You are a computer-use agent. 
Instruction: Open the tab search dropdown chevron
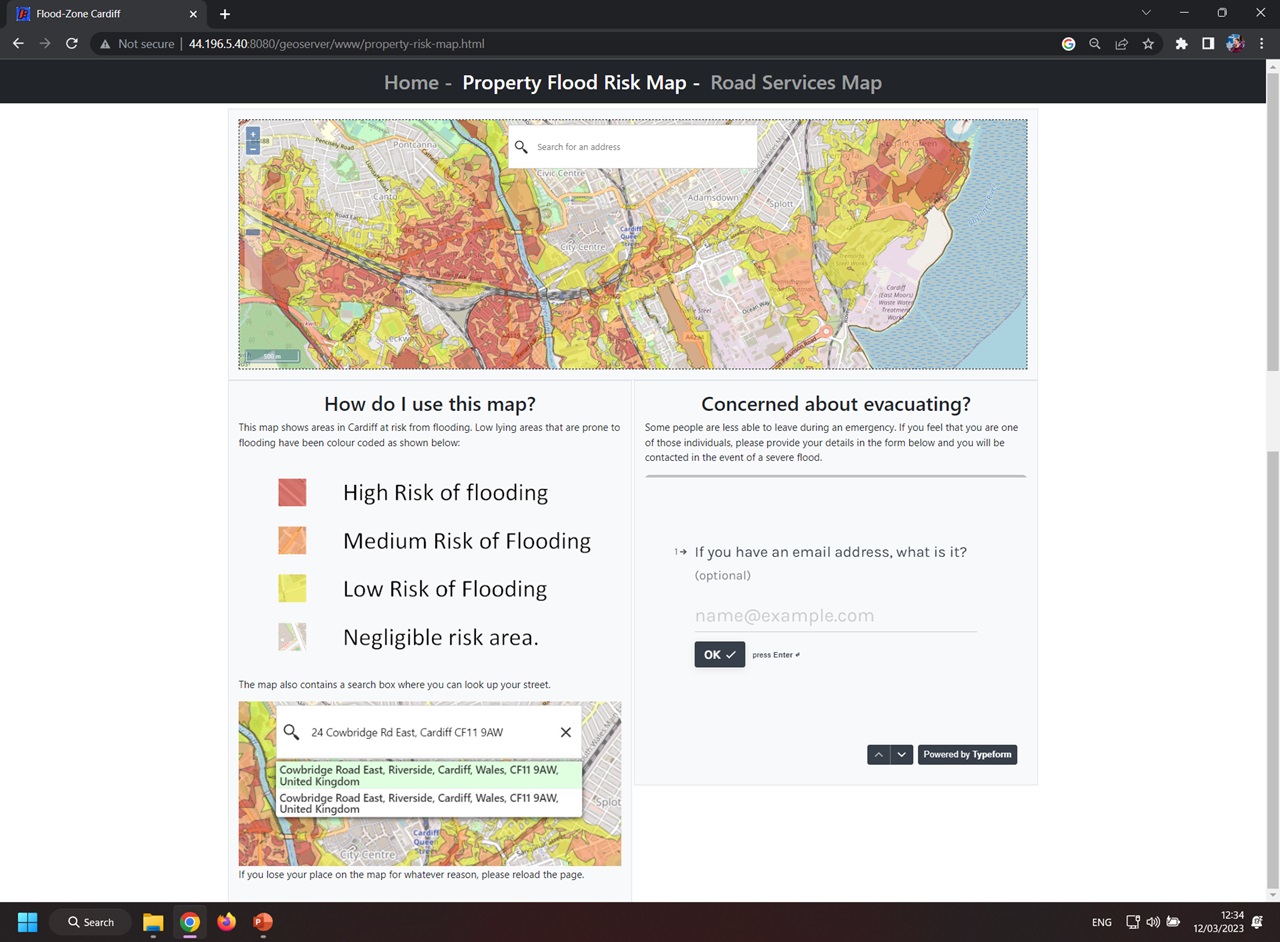pyautogui.click(x=1146, y=13)
